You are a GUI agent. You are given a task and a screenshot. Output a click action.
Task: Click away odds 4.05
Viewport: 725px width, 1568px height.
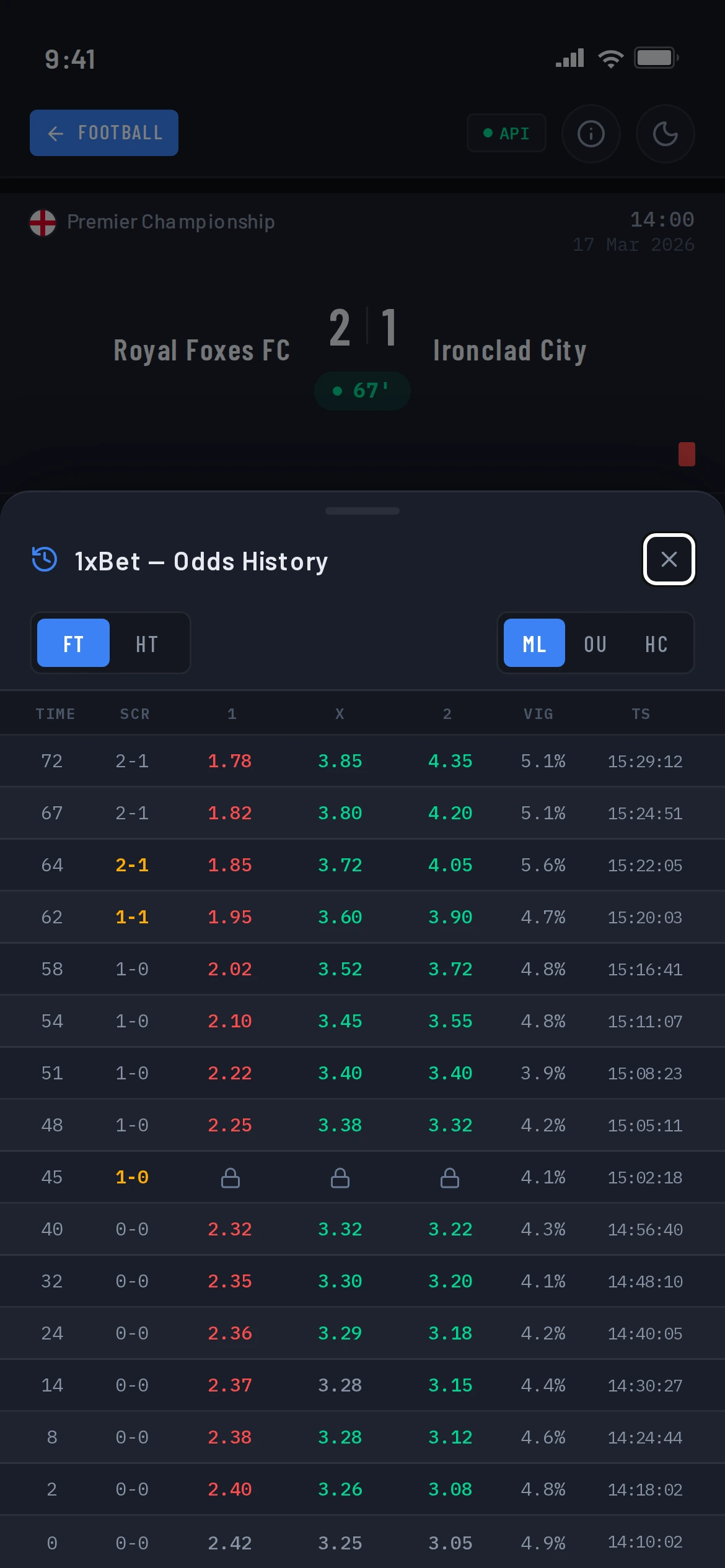pyautogui.click(x=450, y=865)
